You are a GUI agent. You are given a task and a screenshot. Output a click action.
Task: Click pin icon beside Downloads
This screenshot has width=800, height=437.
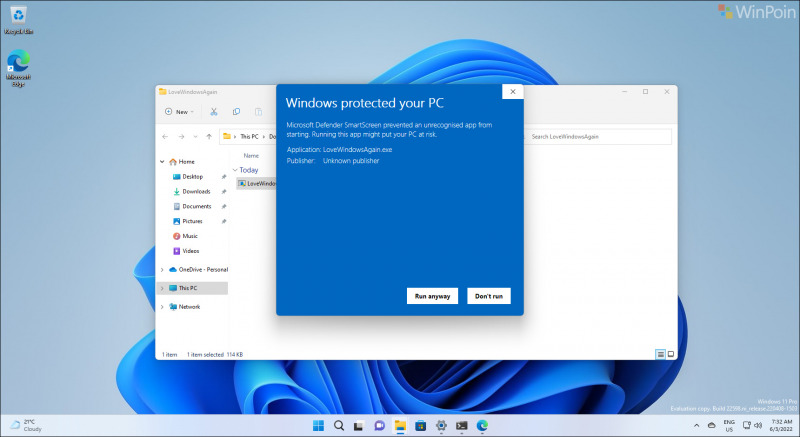pyautogui.click(x=223, y=191)
